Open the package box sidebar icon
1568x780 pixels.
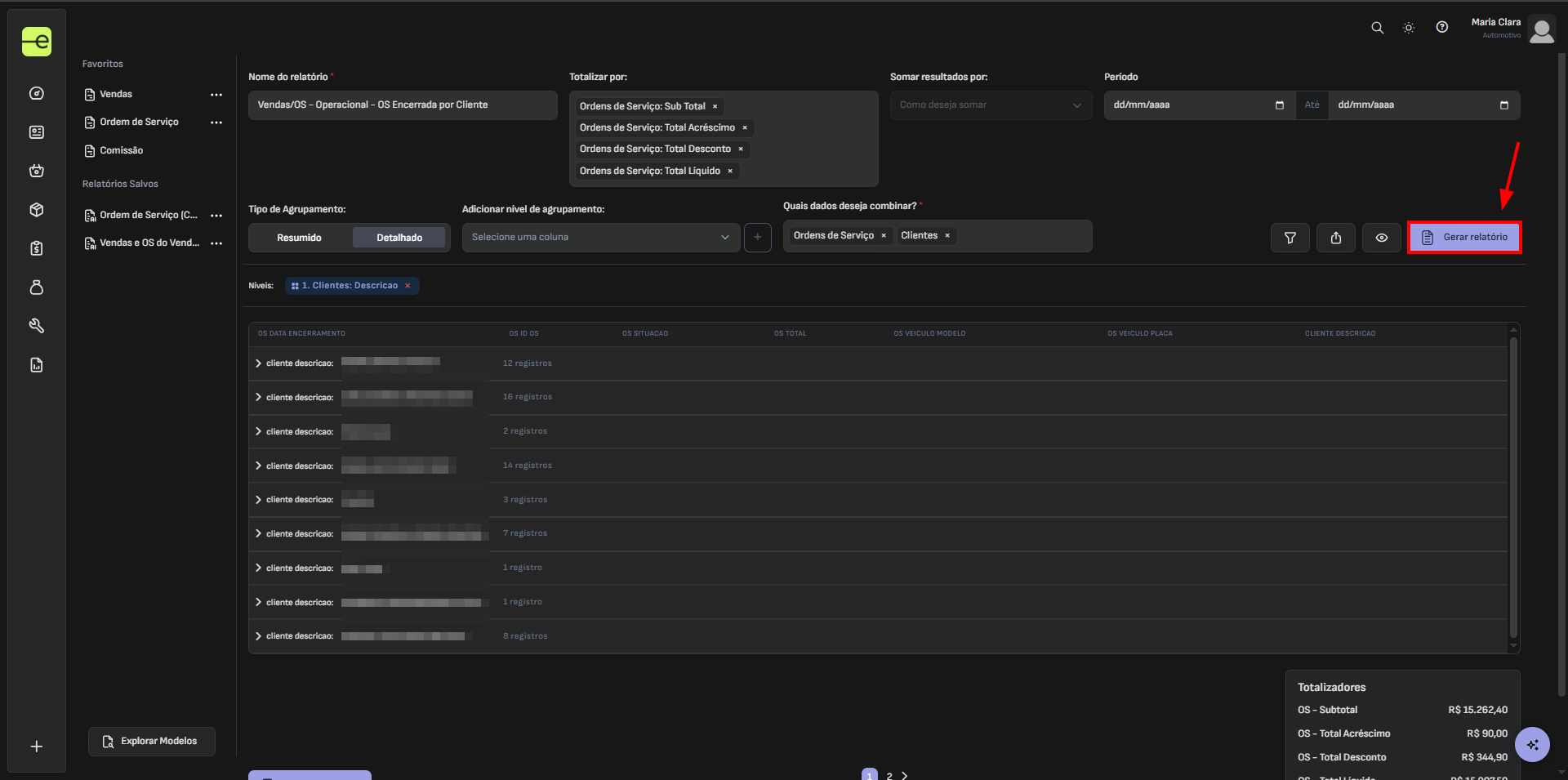37,210
